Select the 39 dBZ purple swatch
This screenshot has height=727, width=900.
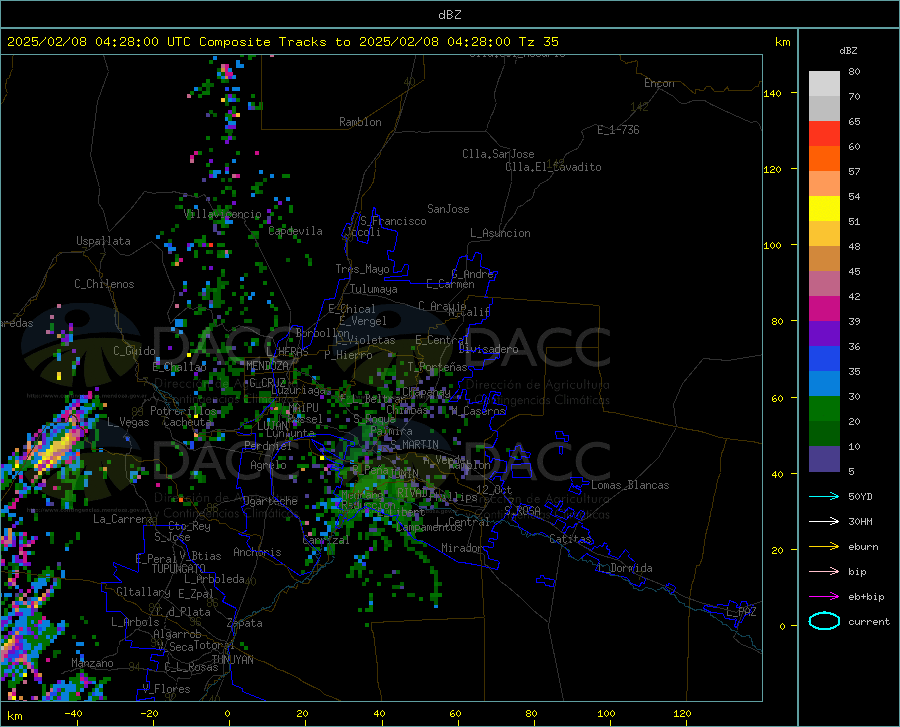824,333
